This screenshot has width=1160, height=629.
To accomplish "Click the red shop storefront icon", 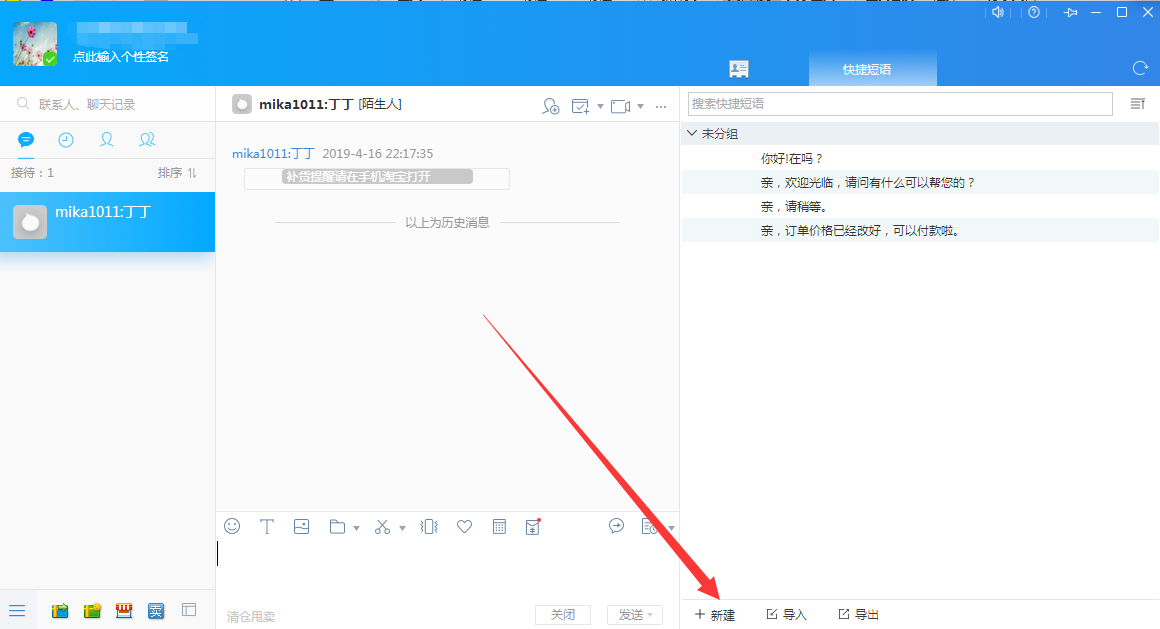I will [124, 610].
